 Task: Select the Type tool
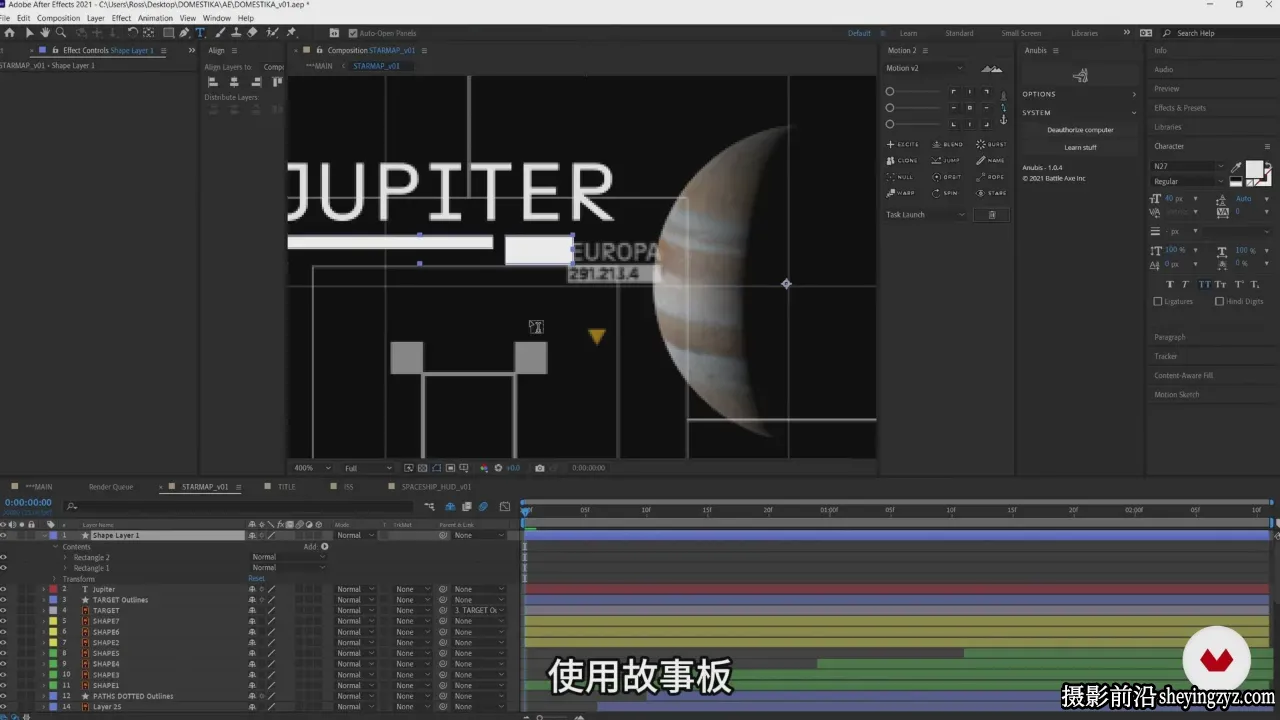point(200,33)
